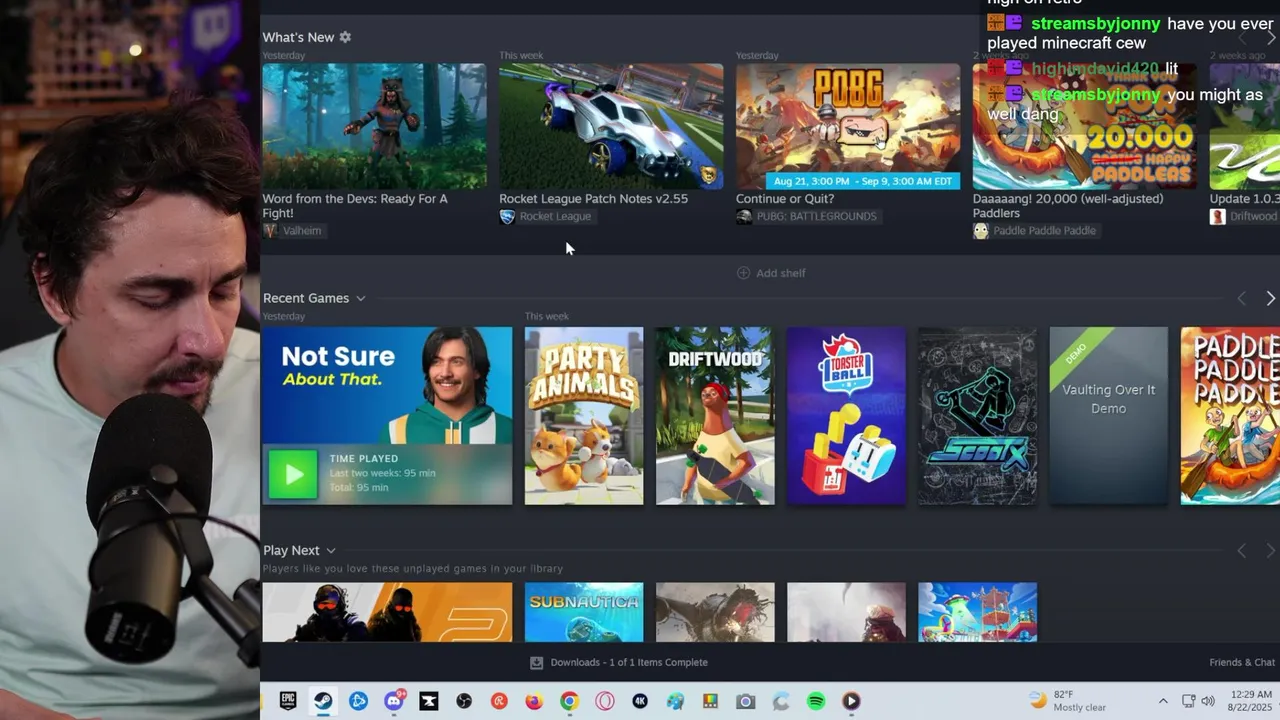Open the colorful waterpark cover in Play Next
Image resolution: width=1280 pixels, height=720 pixels.
pyautogui.click(x=977, y=612)
